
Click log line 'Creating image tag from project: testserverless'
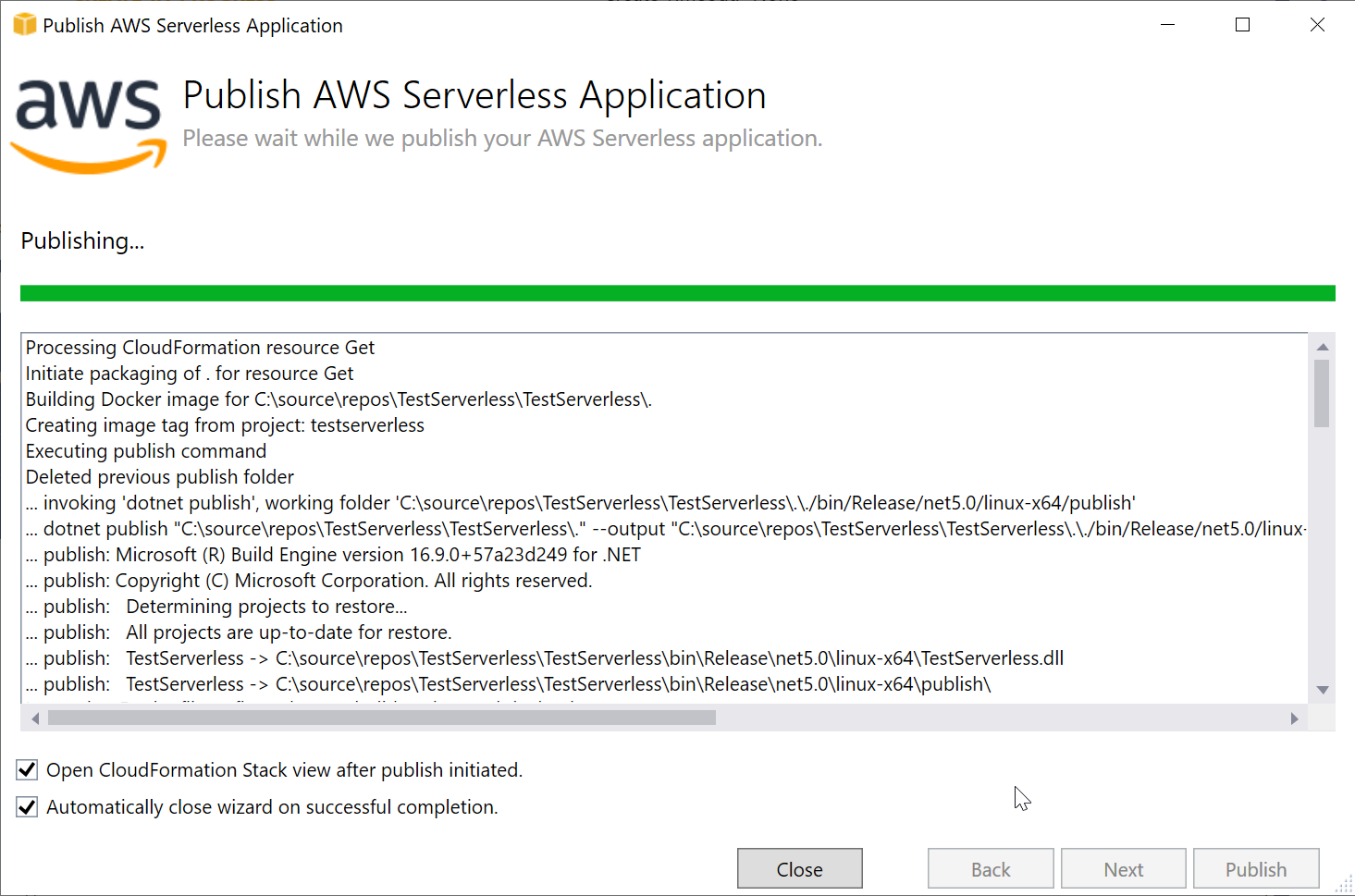[x=225, y=425]
